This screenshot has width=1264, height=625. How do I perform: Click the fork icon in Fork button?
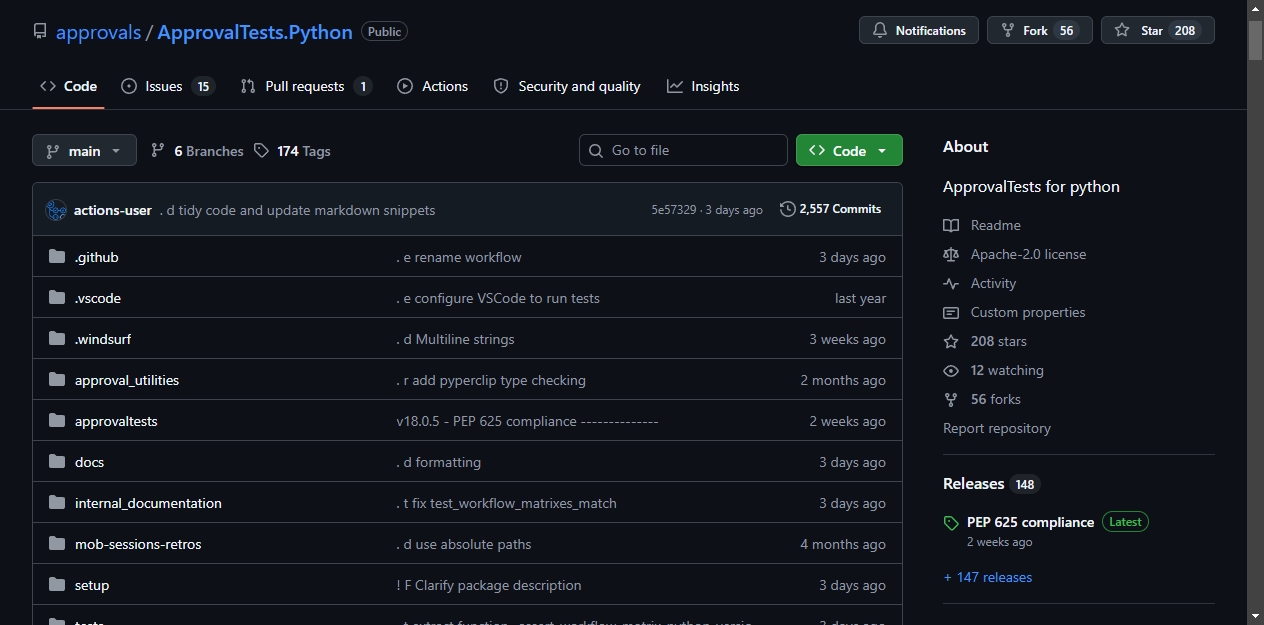pos(1008,30)
